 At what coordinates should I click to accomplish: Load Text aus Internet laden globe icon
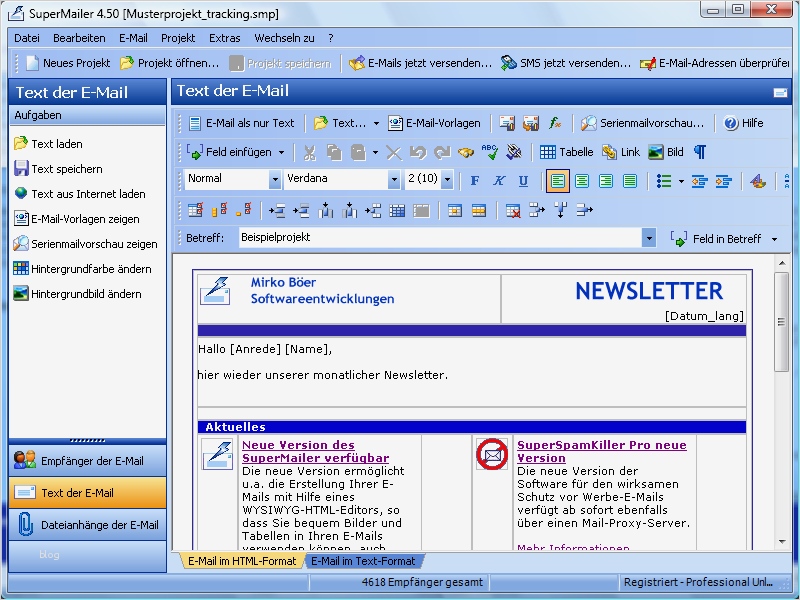pyautogui.click(x=20, y=193)
